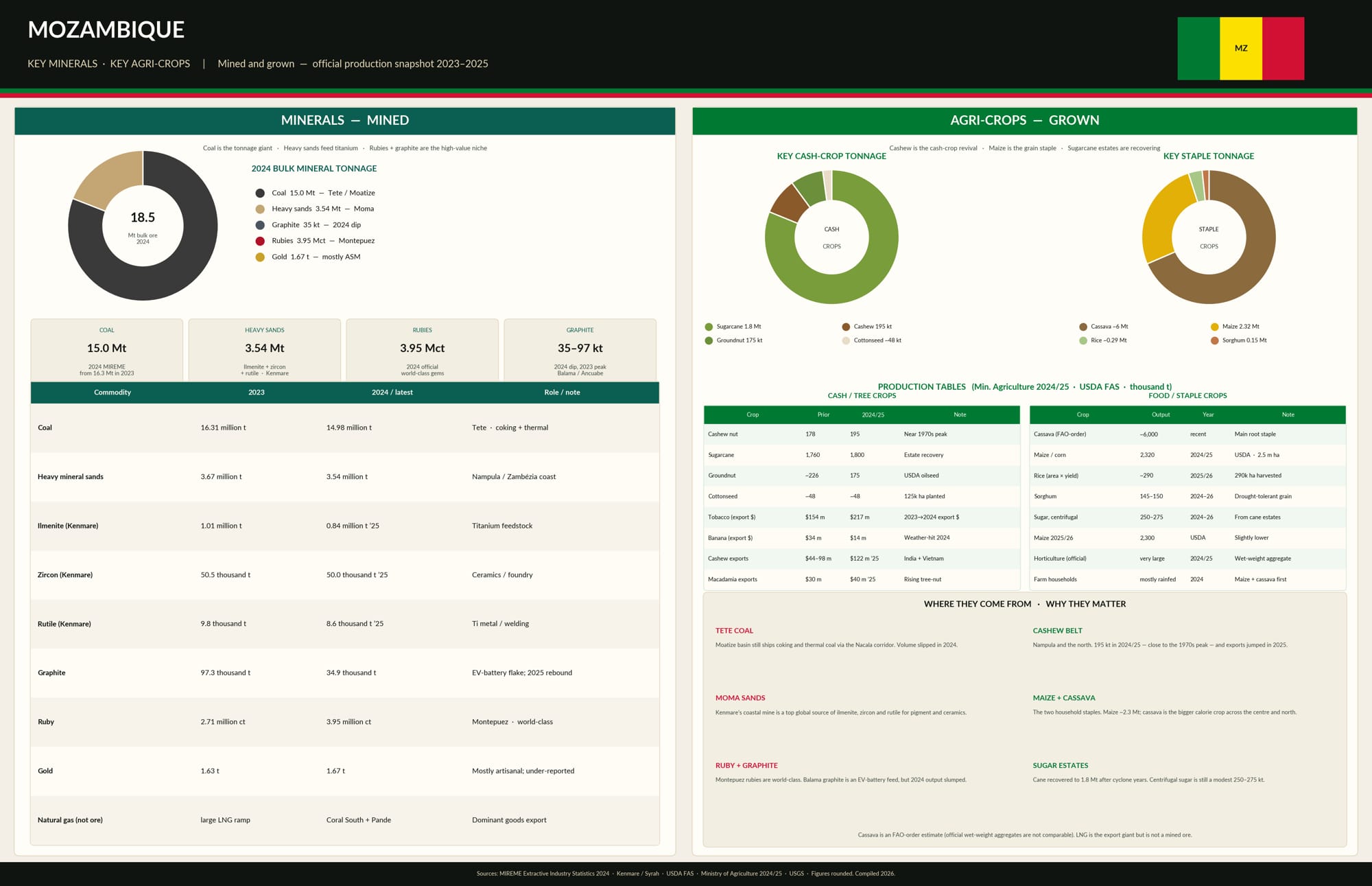Click the 'Natural gas (not ore)' row
This screenshot has height=886, width=1372.
[345, 820]
